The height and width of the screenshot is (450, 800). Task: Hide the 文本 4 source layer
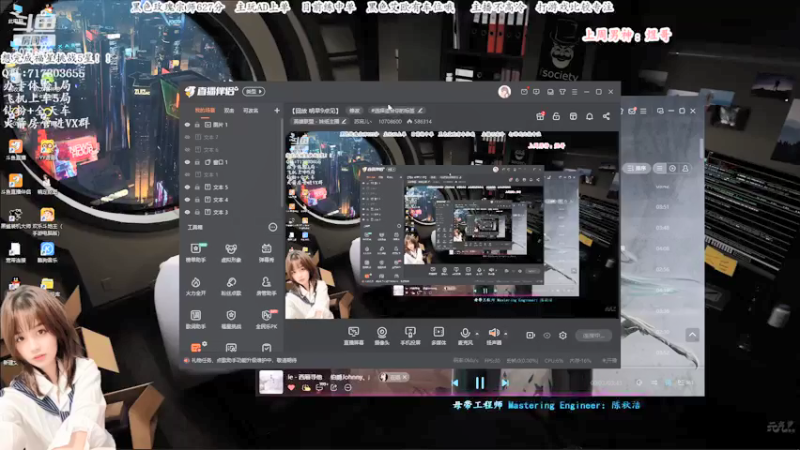(x=187, y=199)
